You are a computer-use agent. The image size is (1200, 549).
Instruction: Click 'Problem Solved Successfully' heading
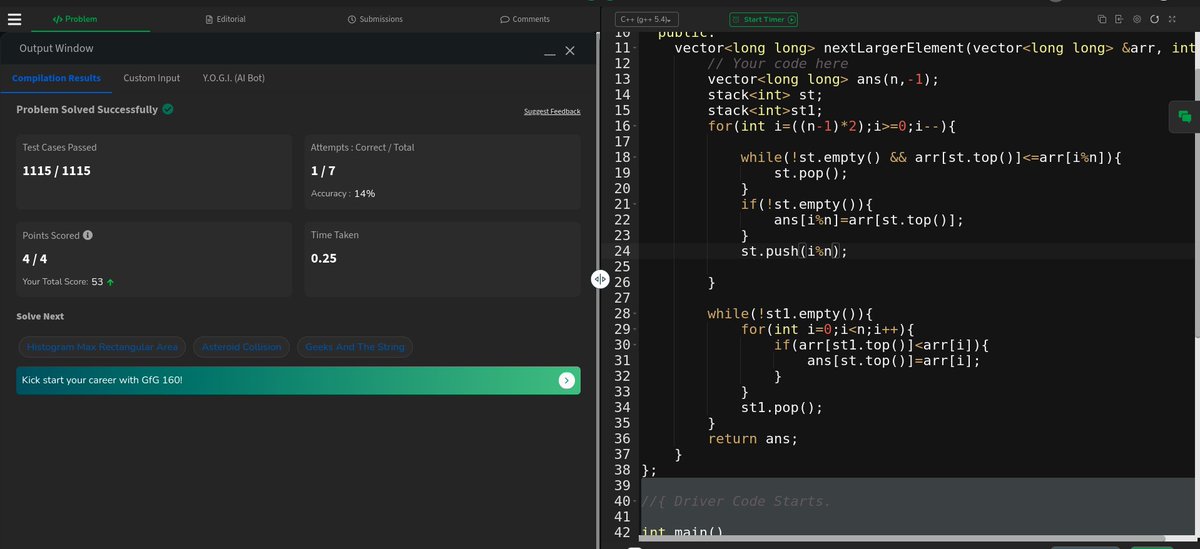pyautogui.click(x=87, y=110)
